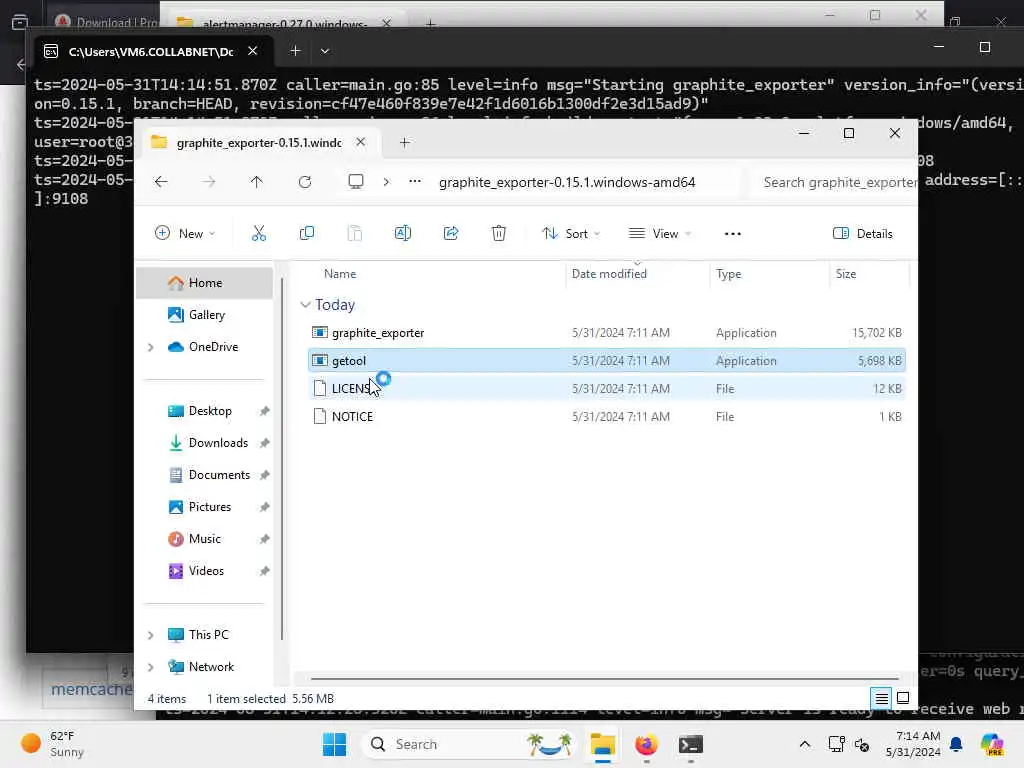Open Music in the navigation pane
1024x768 pixels.
tap(204, 539)
